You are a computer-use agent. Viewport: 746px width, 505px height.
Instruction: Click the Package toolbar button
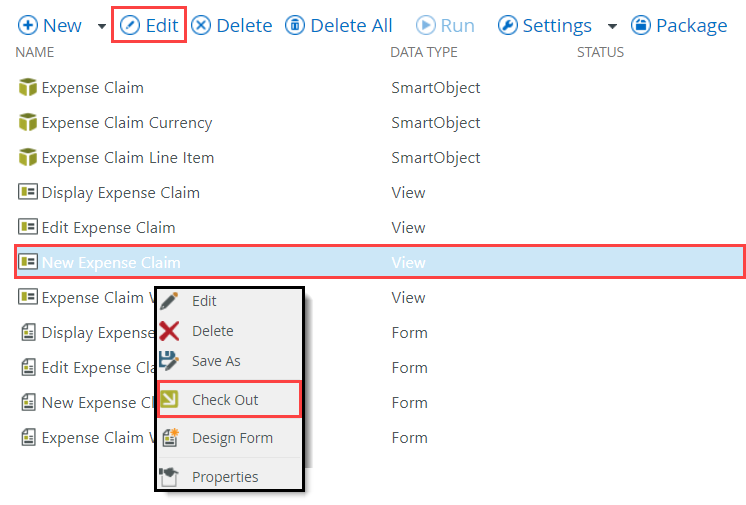tap(679, 26)
